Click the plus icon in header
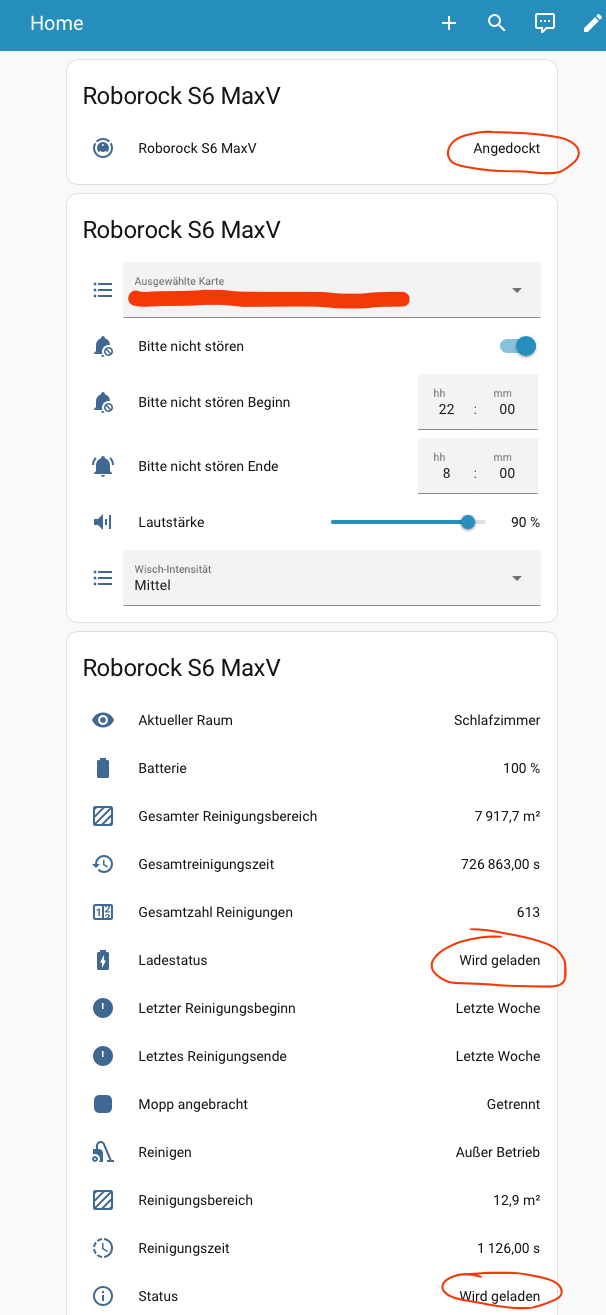606x1315 pixels. [x=449, y=23]
